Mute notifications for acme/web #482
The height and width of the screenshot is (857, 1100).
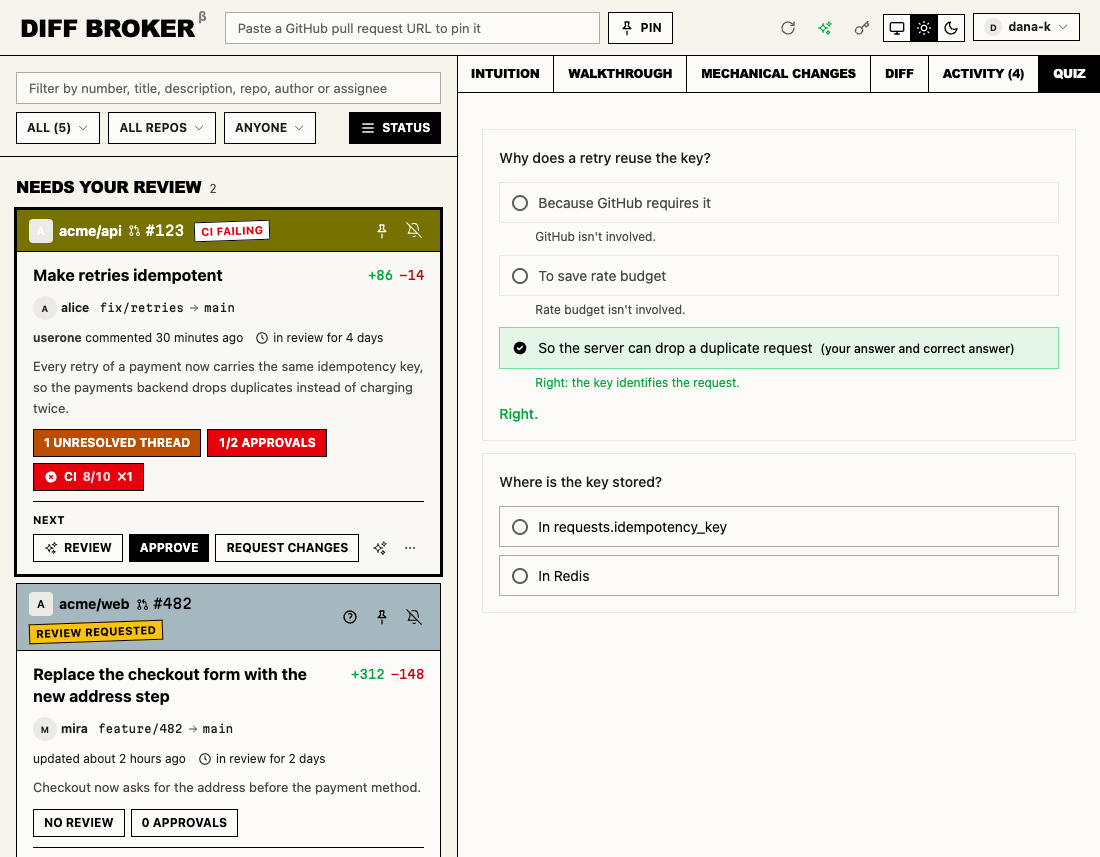click(x=414, y=616)
